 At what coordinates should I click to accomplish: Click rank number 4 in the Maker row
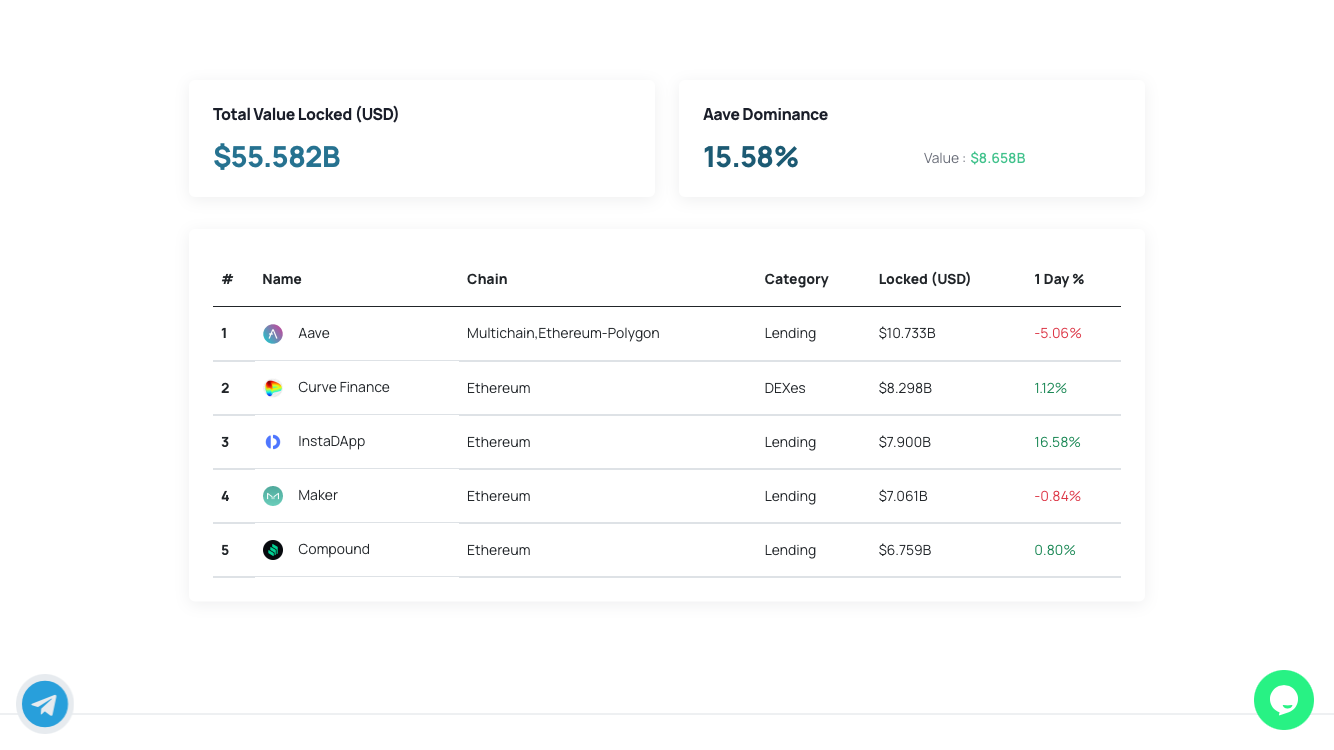click(225, 496)
